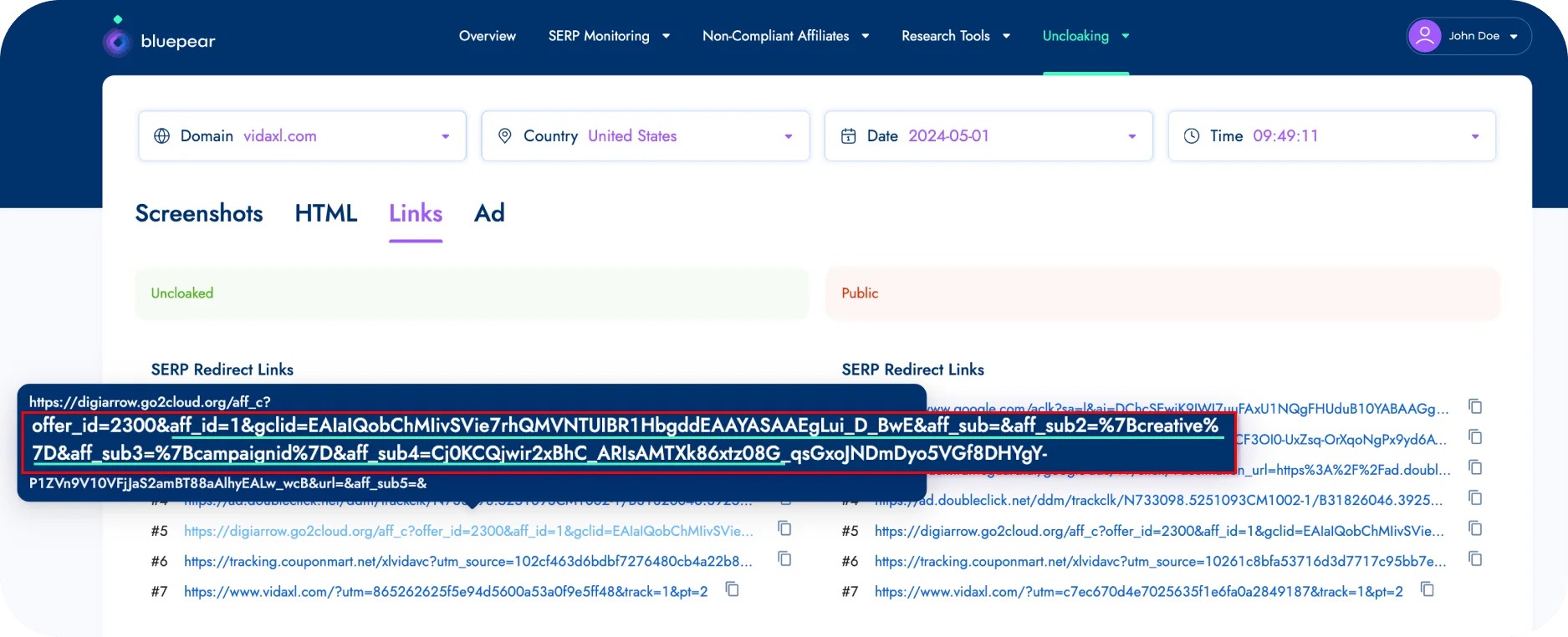The image size is (1568, 637).
Task: Open Uncloaked #6 tracking.couponmart.net link
Action: (468, 561)
